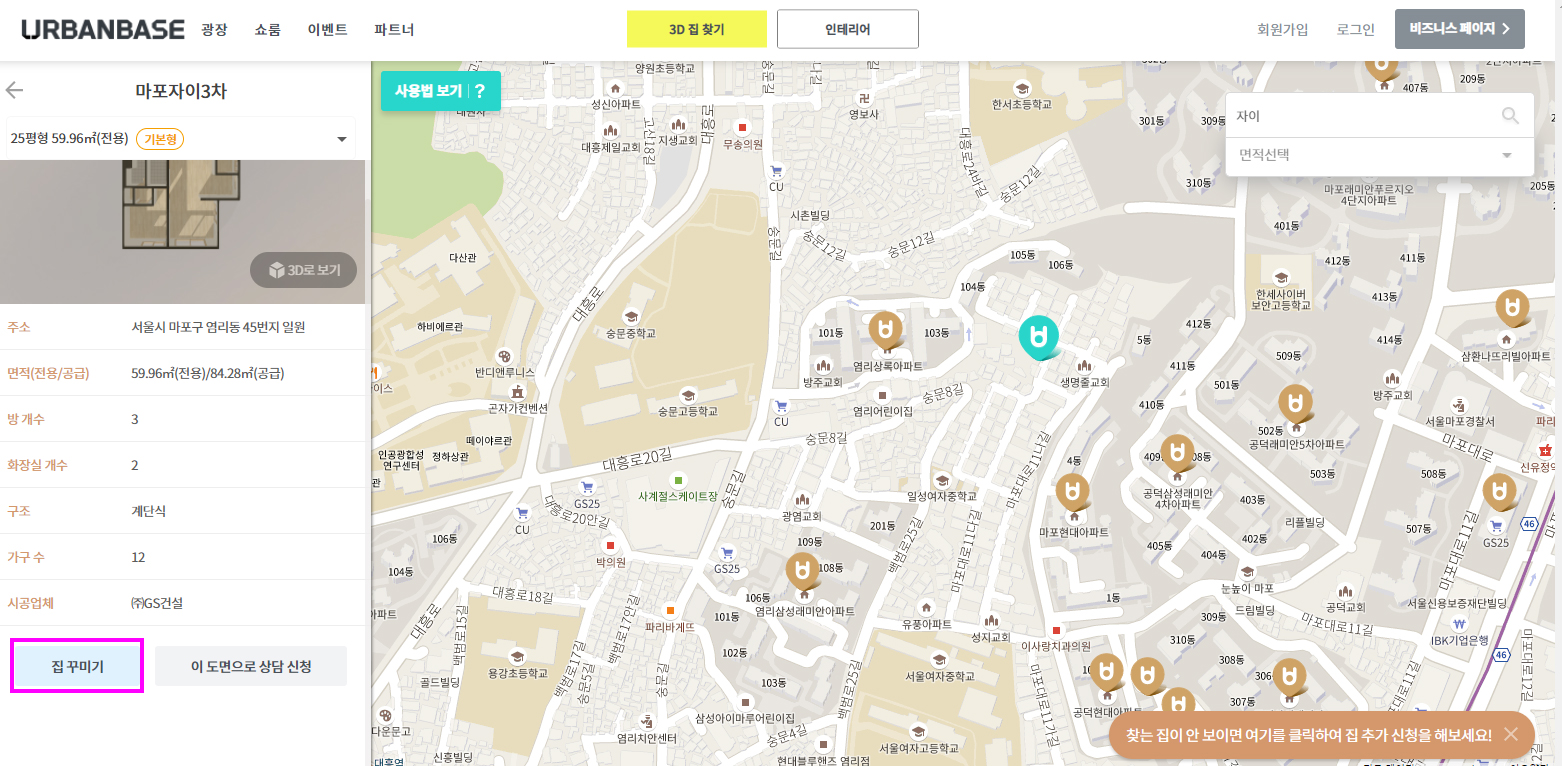The width and height of the screenshot is (1562, 766).
Task: Click the marker at 염리상록아파트
Action: [886, 332]
